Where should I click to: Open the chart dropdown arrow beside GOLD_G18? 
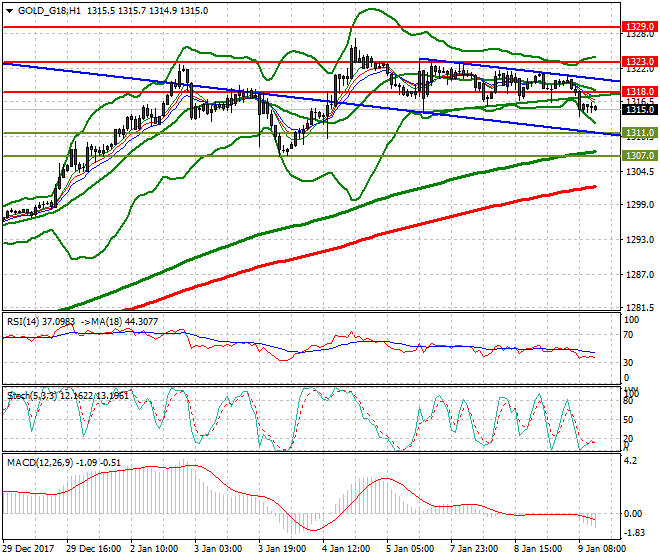(x=10, y=11)
